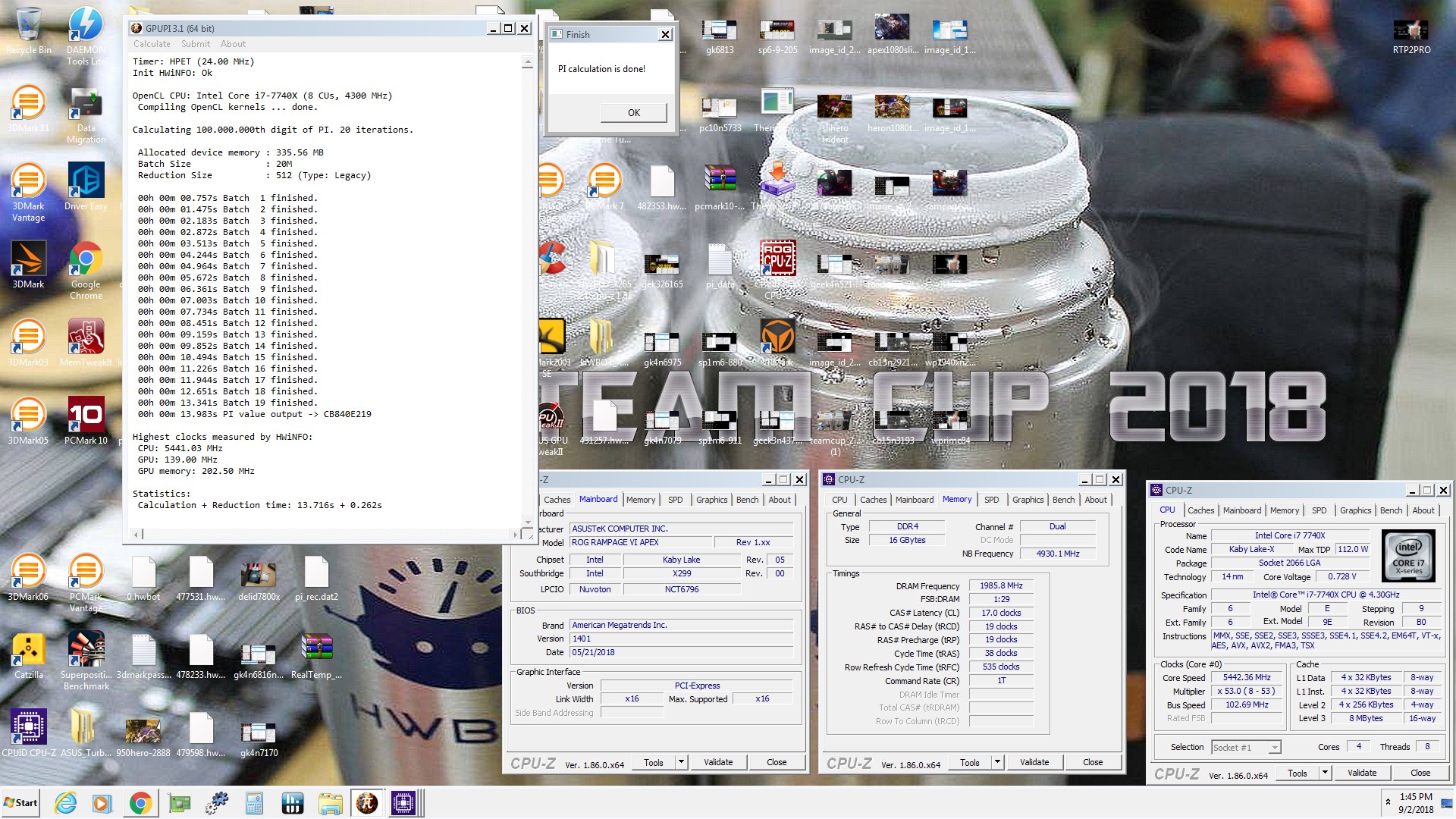Launch PCMark 10 shortcut
Viewport: 1456px width, 819px height.
coord(86,421)
